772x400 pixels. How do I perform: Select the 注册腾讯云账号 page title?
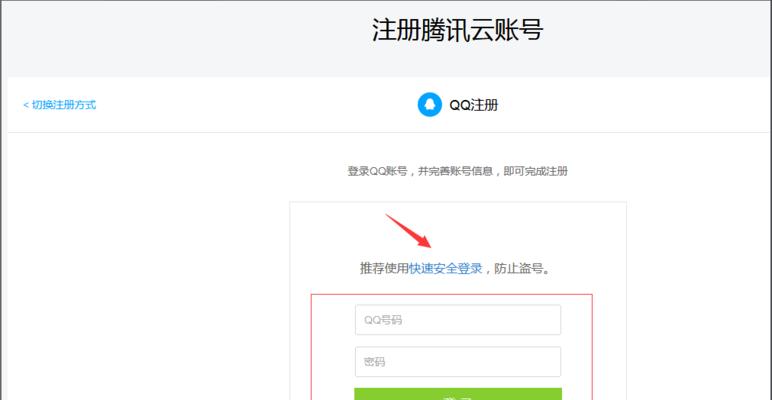457,30
